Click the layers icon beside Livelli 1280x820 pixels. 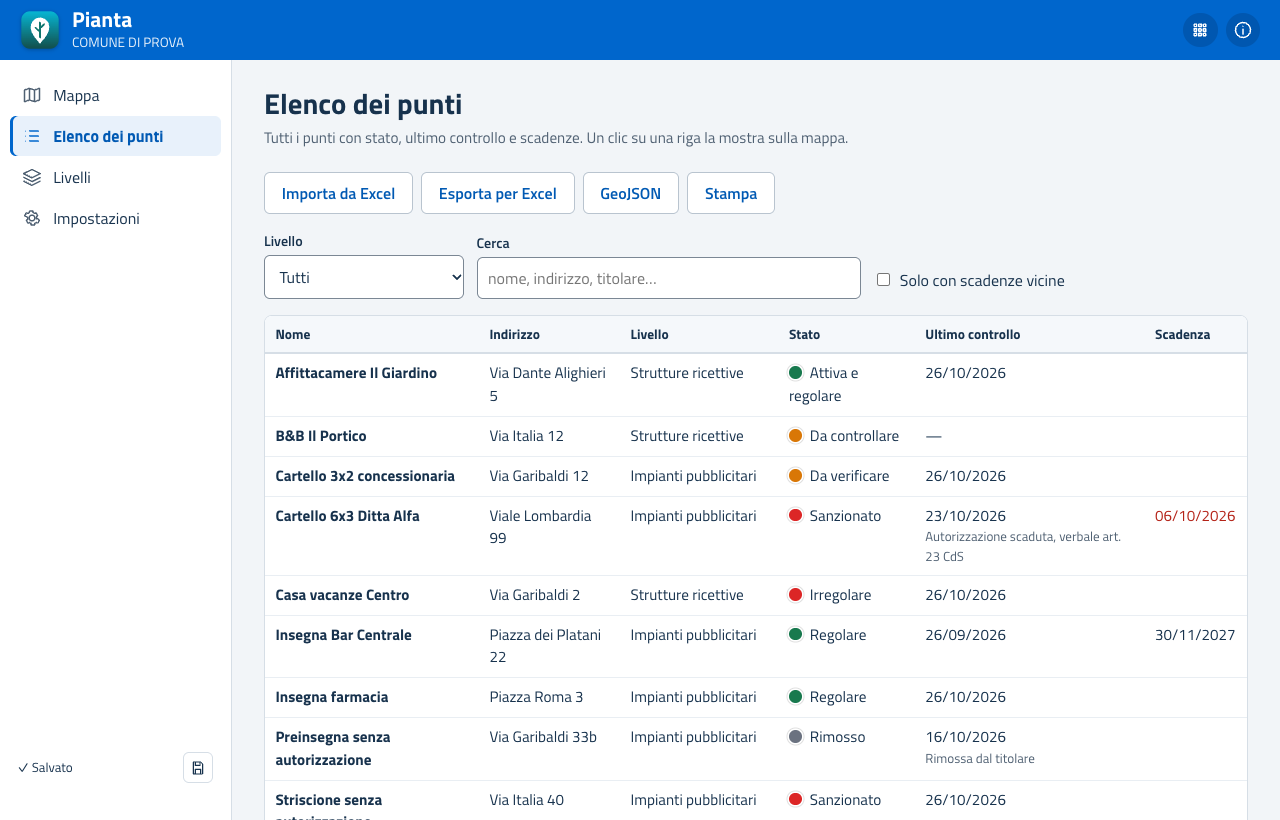(x=32, y=178)
